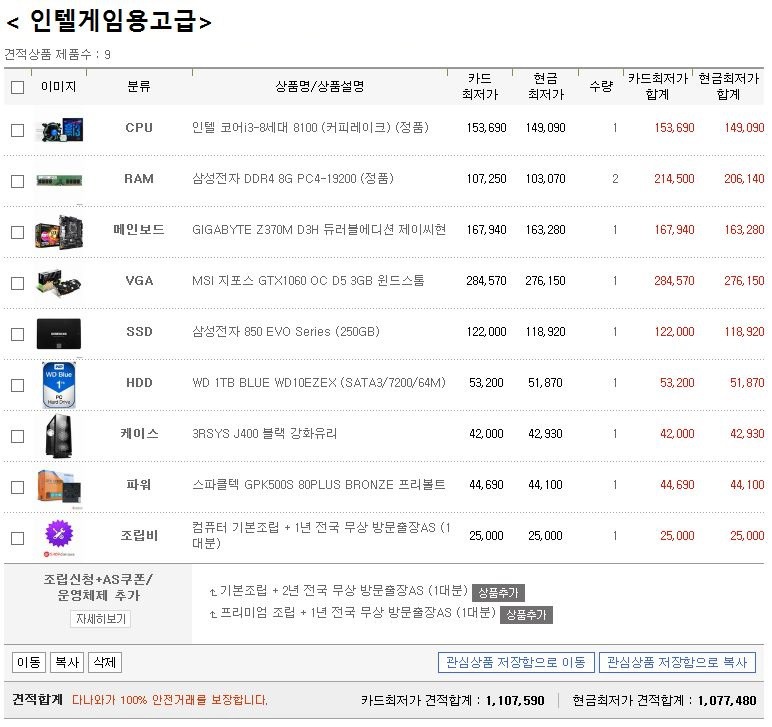
Task: Open product link 스파클텍 GPK500S 80PLUS BRONZE
Action: point(319,485)
